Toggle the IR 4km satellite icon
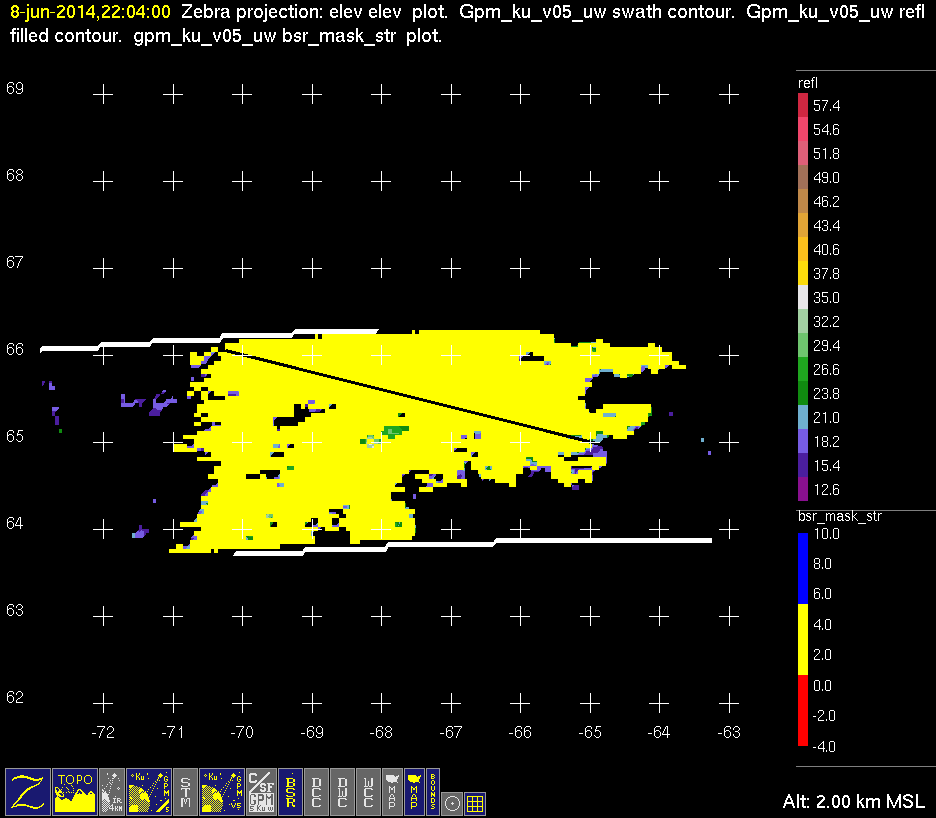This screenshot has width=936, height=818. 112,791
